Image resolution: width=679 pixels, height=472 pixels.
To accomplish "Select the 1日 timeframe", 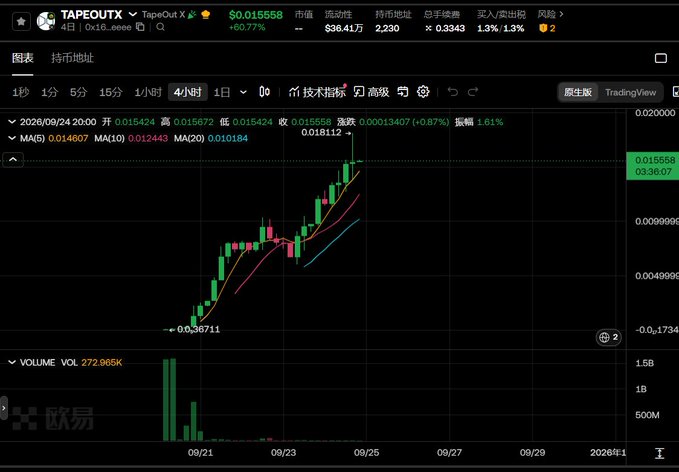I will [222, 92].
